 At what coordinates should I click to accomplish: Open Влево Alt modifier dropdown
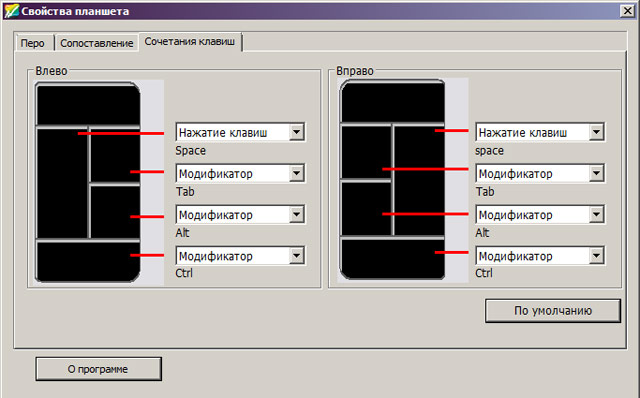coord(240,215)
